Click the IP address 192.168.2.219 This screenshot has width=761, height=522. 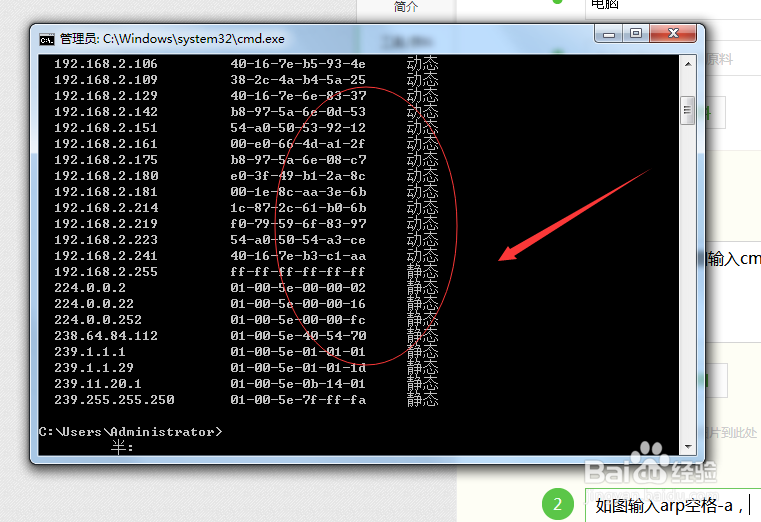[x=106, y=224]
